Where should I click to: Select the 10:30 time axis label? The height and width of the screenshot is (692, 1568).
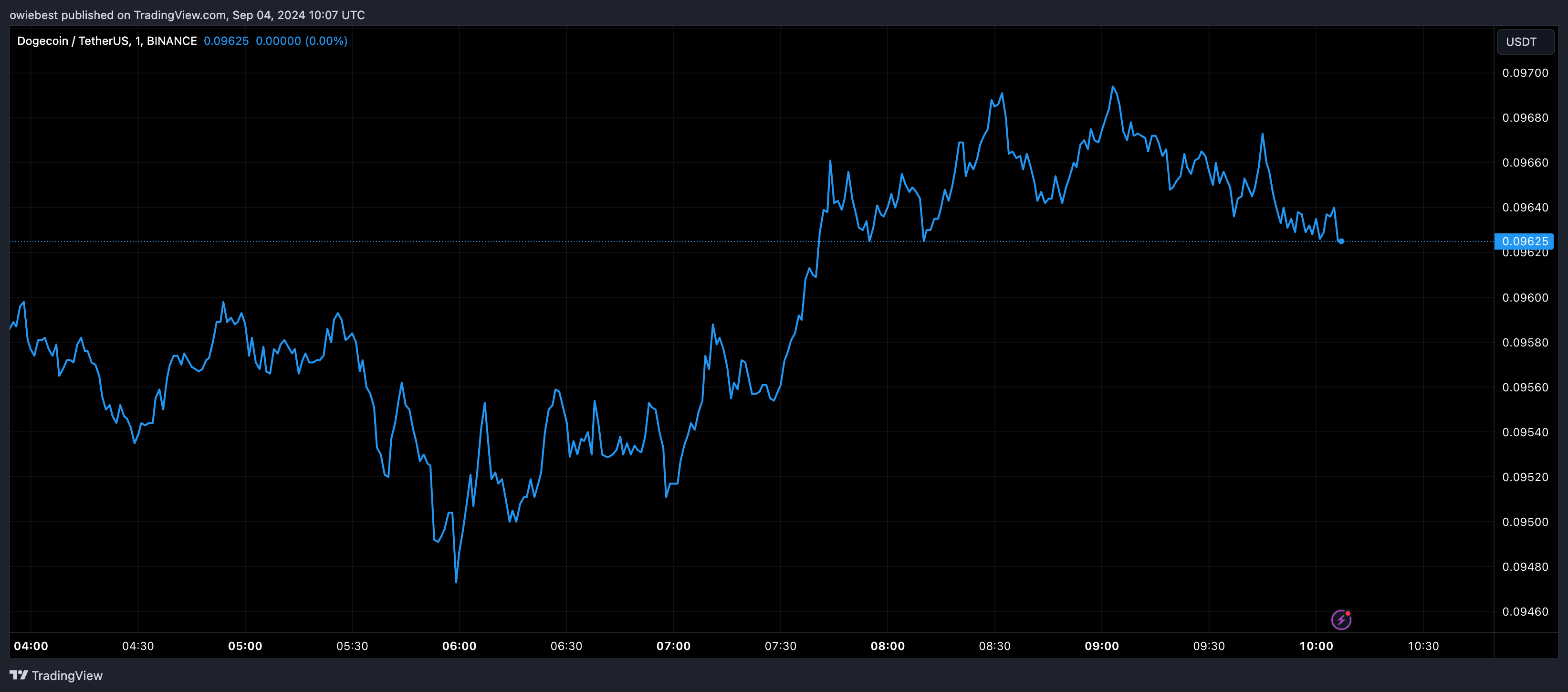[1423, 646]
